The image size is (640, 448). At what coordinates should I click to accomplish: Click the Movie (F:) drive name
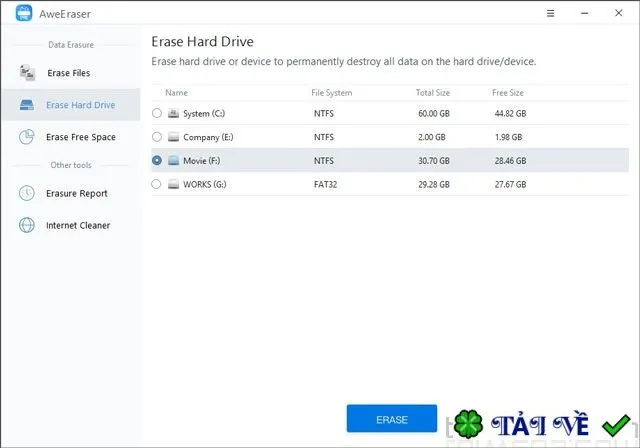[x=202, y=161]
